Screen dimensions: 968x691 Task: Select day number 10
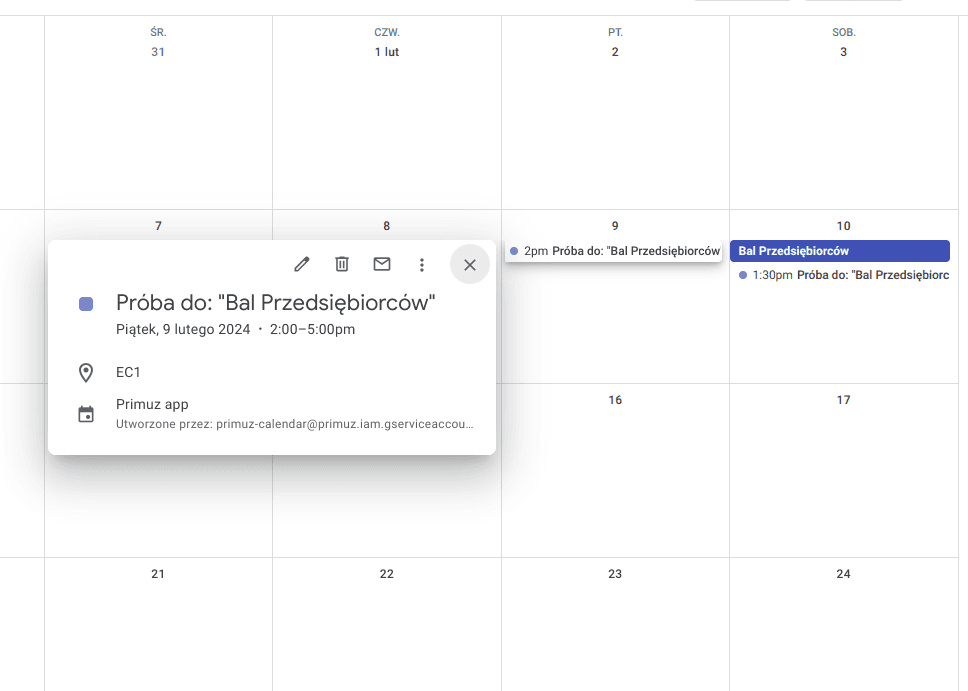843,226
